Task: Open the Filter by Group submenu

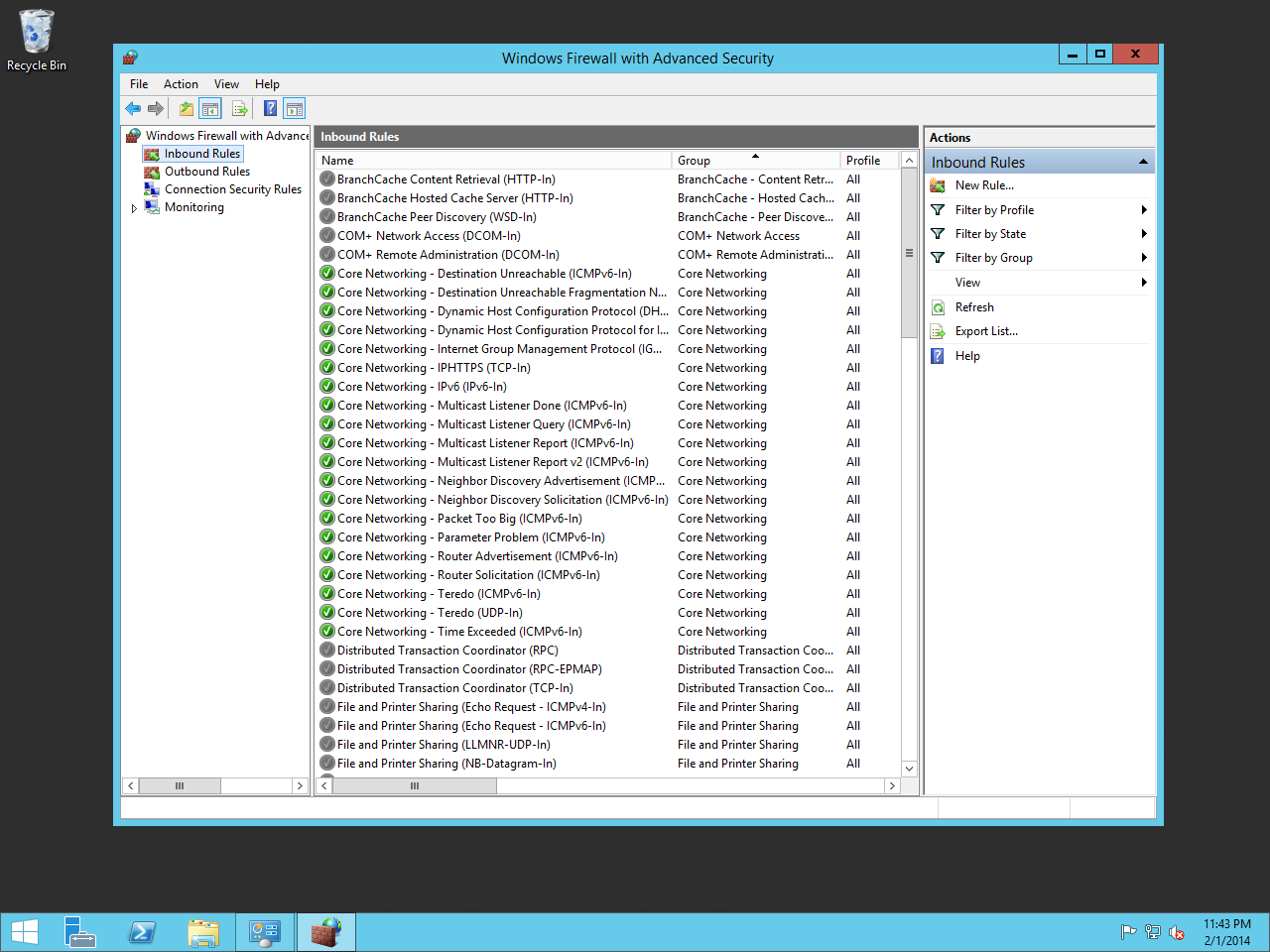Action: point(993,258)
